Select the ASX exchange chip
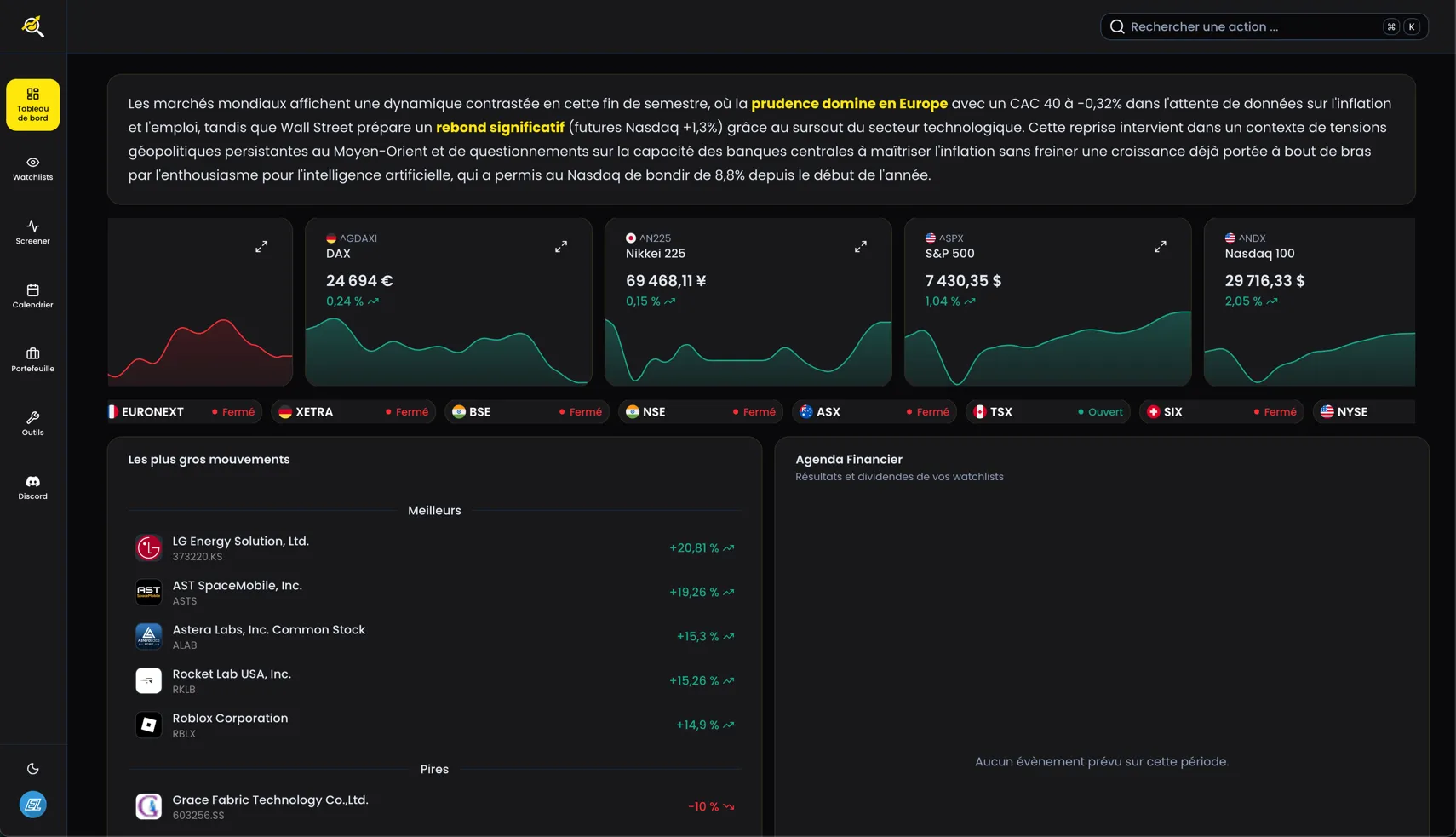The image size is (1456, 837). click(x=874, y=412)
